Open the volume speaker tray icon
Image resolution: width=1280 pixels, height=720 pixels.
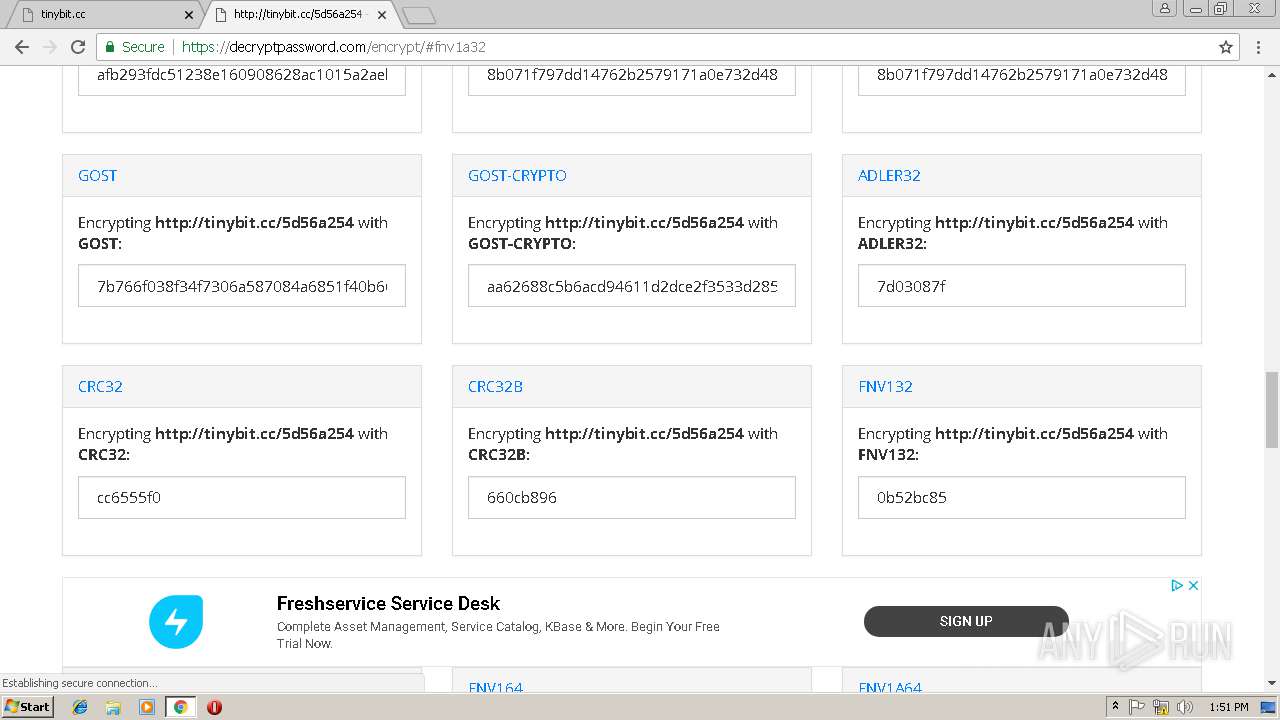click(1184, 707)
